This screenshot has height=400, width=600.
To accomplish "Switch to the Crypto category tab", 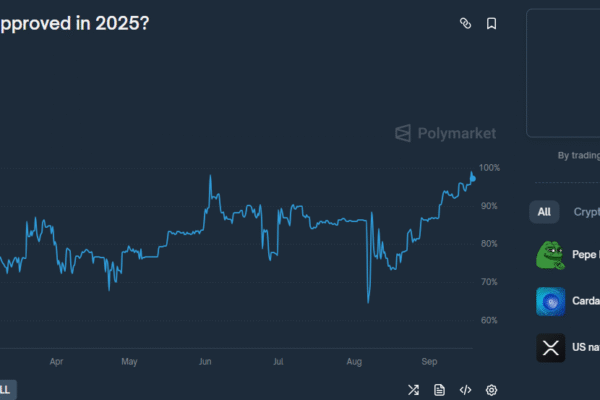I will 586,212.
